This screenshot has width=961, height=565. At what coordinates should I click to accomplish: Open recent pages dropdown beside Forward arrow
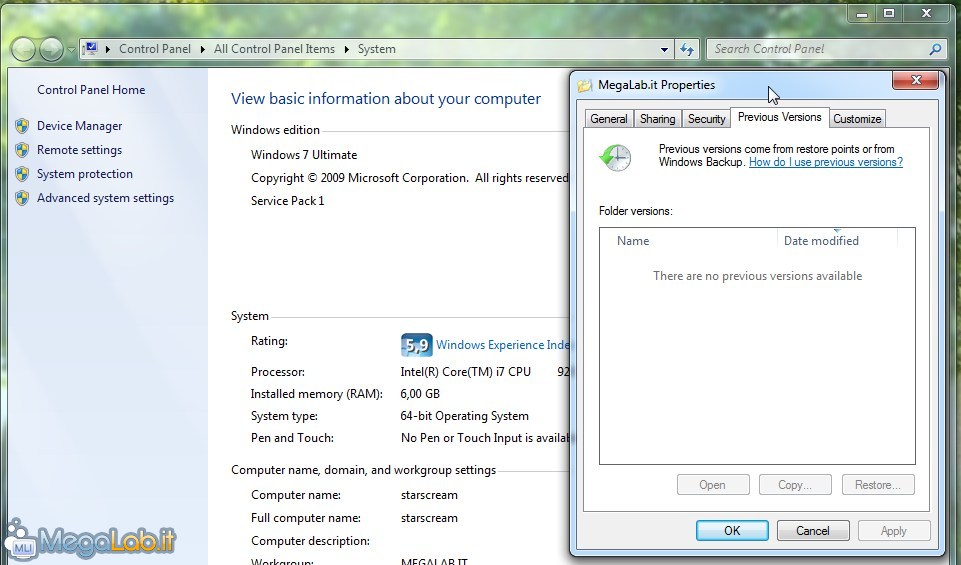click(x=70, y=50)
